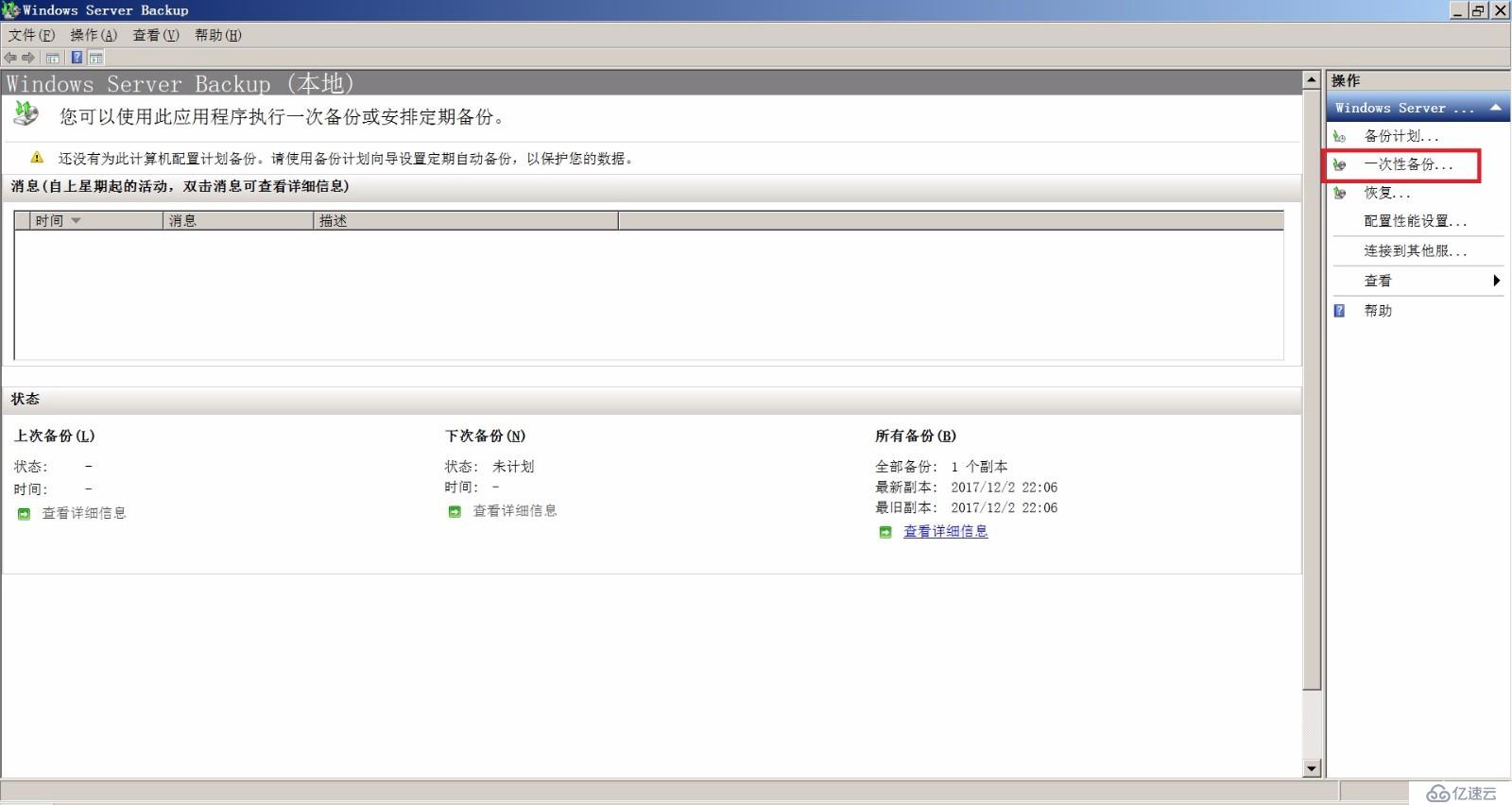The image size is (1512, 805).
Task: Restore down the Windows Server Backup window
Action: pos(1479,10)
